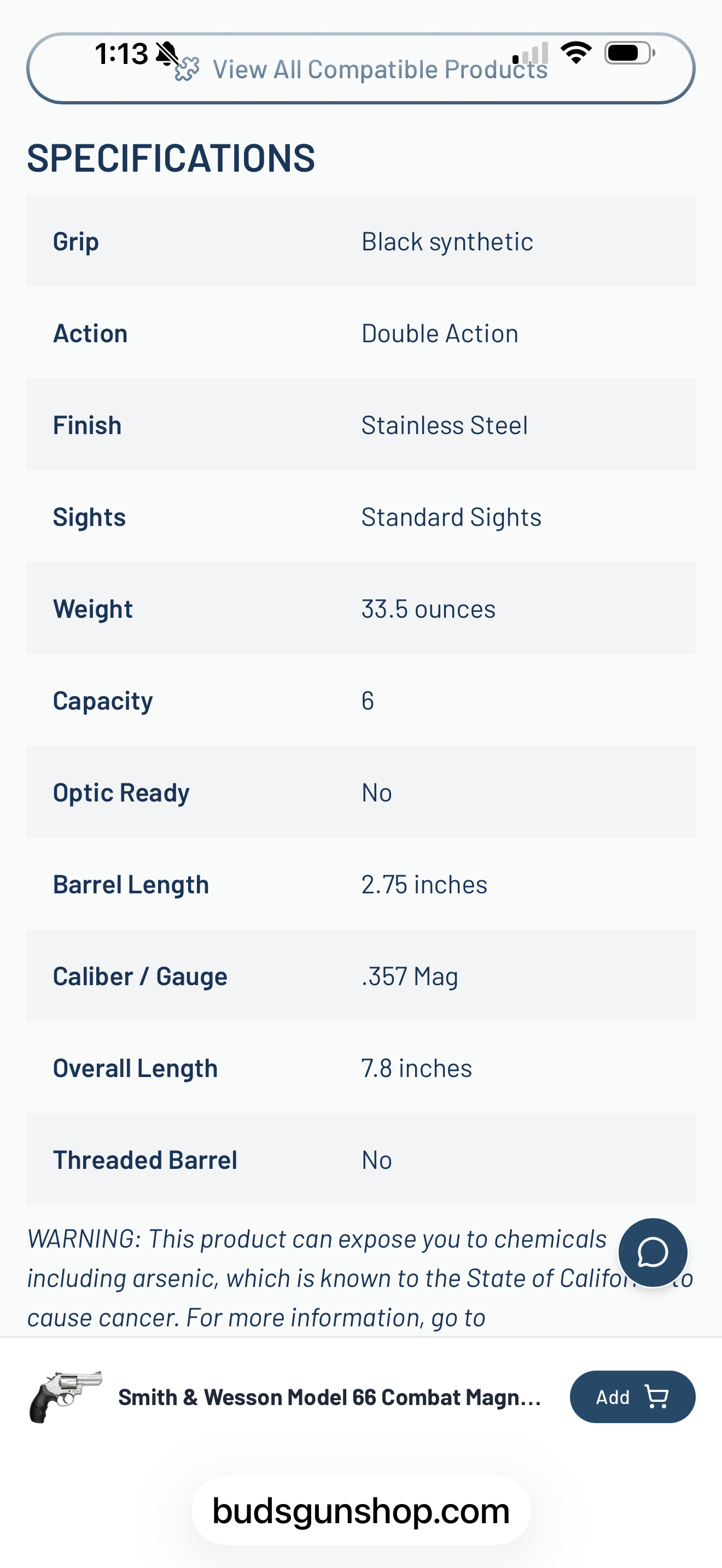722x1568 pixels.
Task: Open the revolver product thumbnail
Action: pyautogui.click(x=66, y=1397)
